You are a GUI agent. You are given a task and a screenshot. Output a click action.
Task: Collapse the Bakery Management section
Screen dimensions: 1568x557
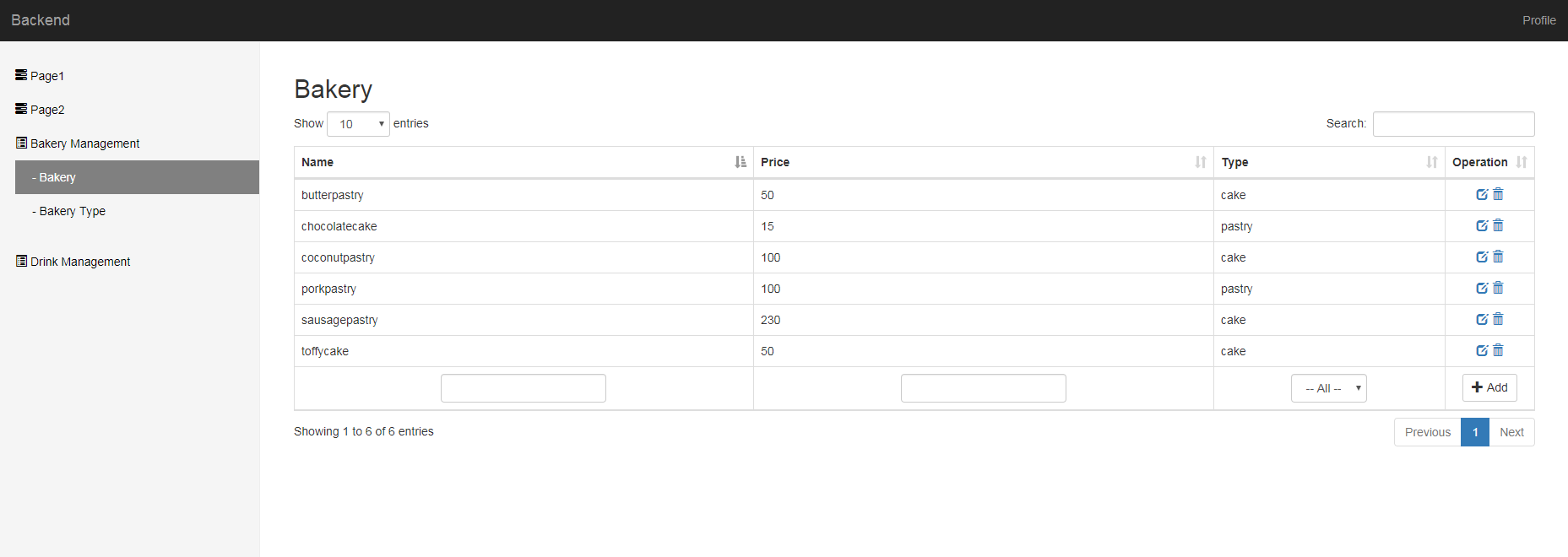84,143
